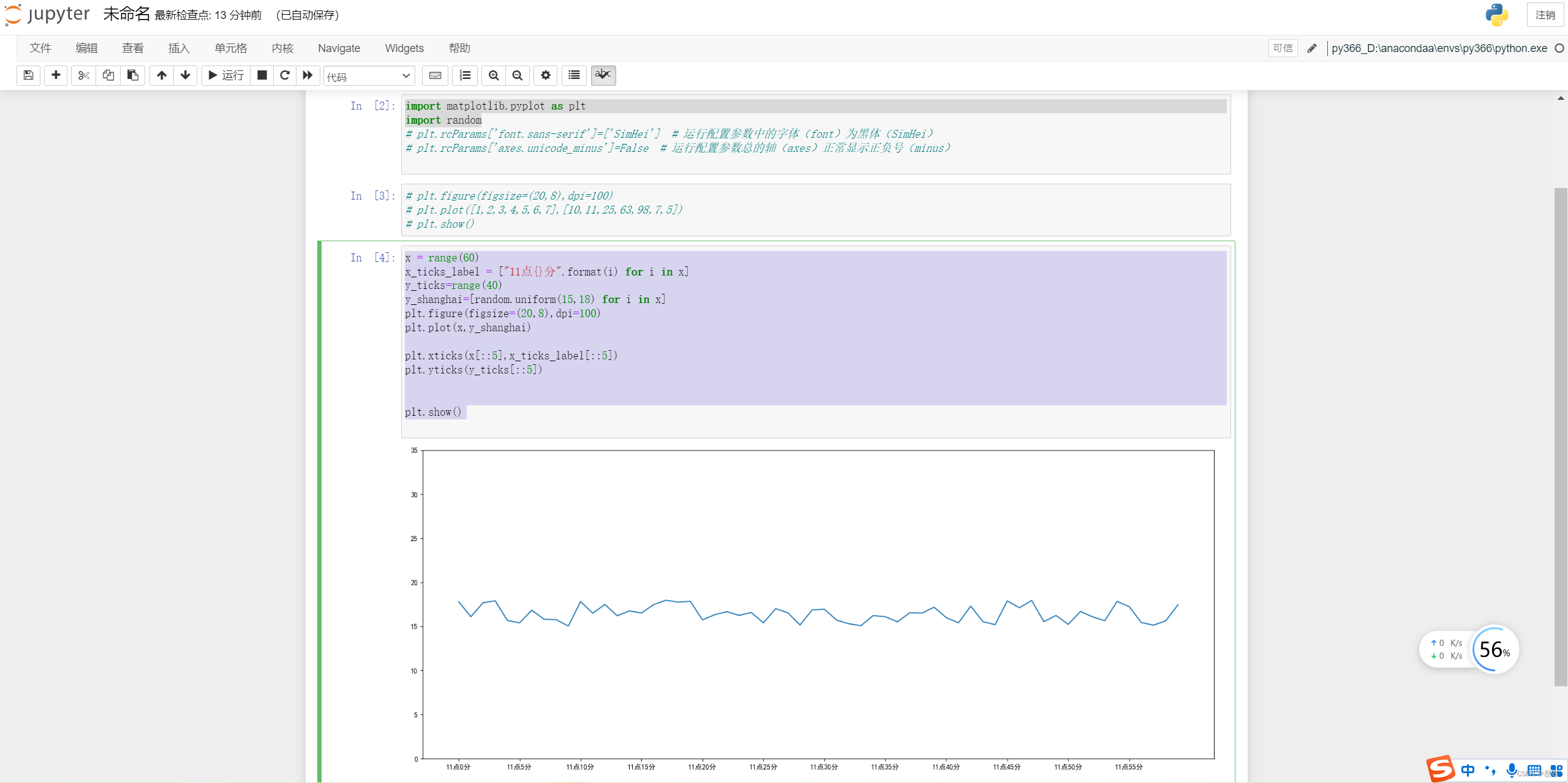Restart and run all cells with the fast-forward icon
This screenshot has height=783, width=1568.
point(307,75)
